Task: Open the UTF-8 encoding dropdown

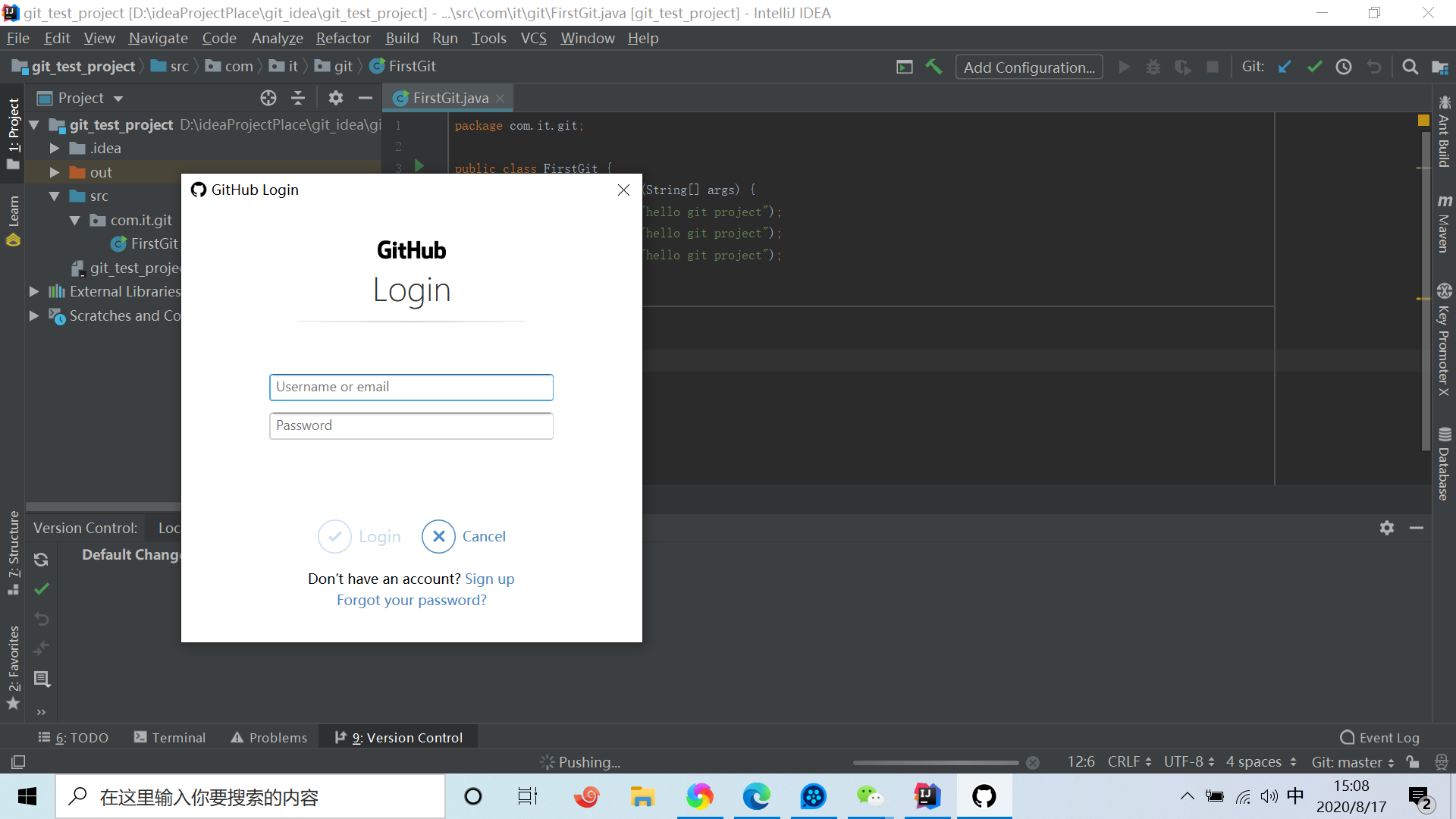Action: (x=1188, y=761)
